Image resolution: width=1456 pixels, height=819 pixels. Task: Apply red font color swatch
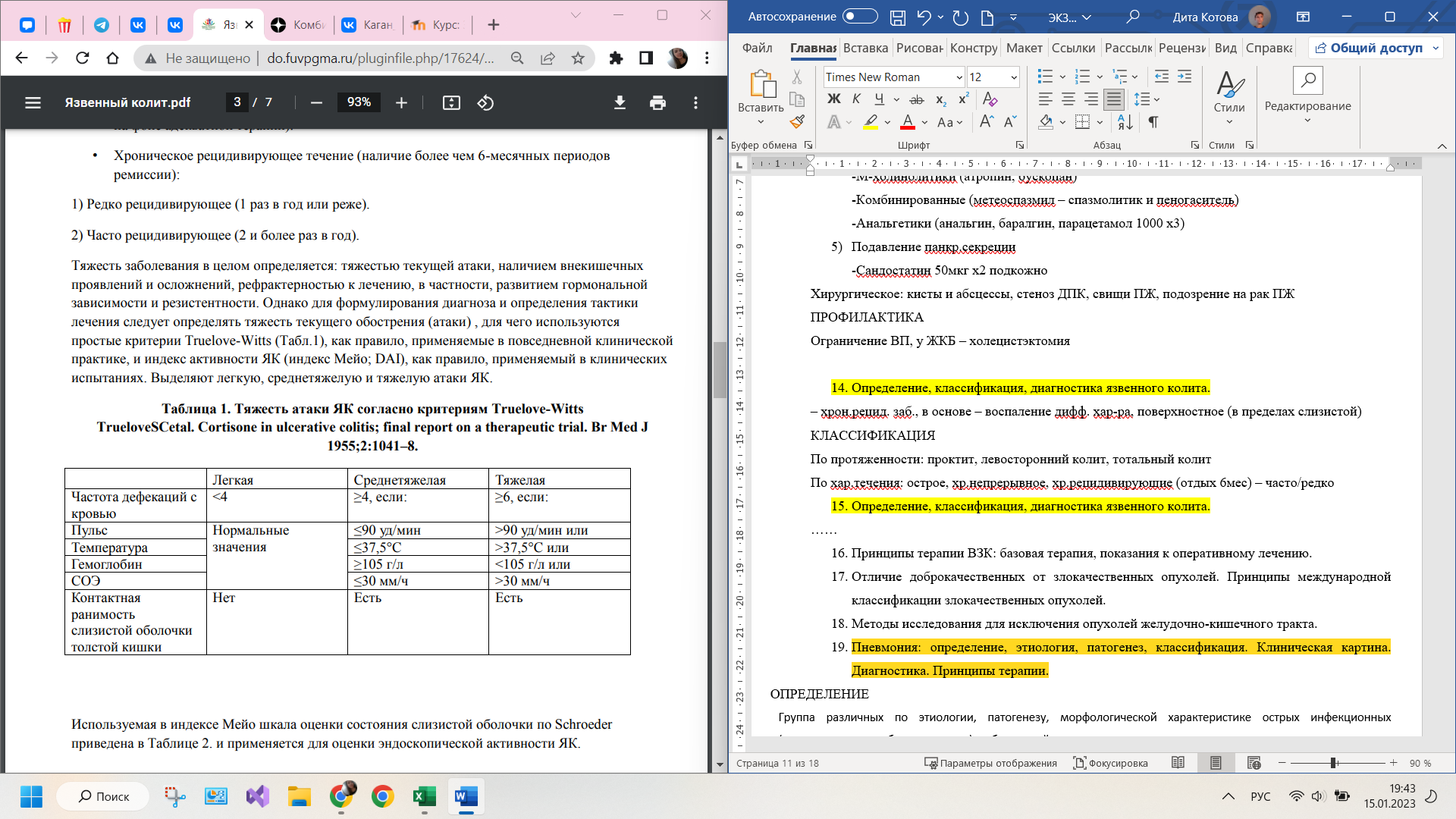coord(908,122)
